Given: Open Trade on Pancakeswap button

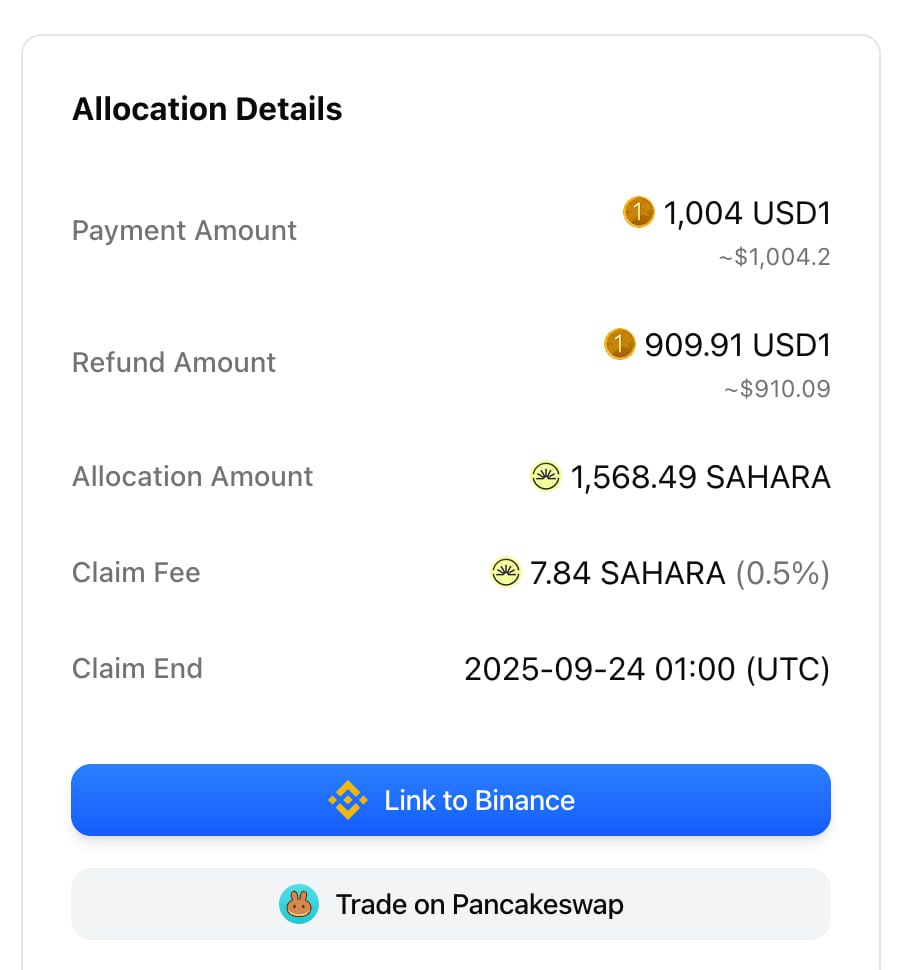Looking at the screenshot, I should [451, 904].
